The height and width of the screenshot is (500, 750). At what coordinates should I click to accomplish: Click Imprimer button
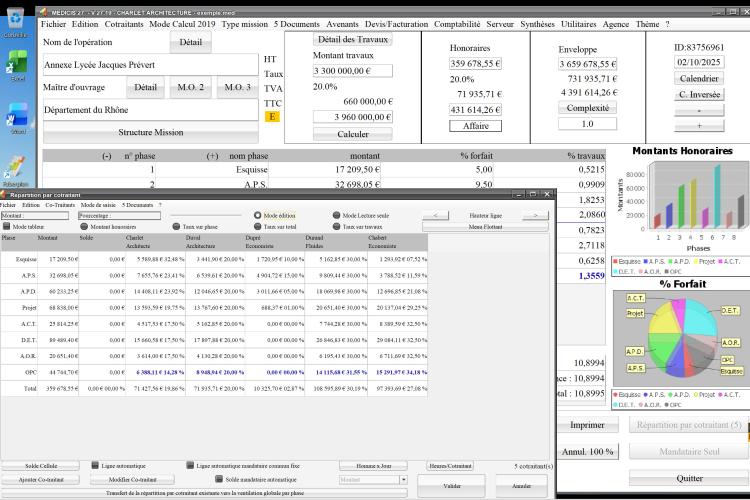(587, 424)
